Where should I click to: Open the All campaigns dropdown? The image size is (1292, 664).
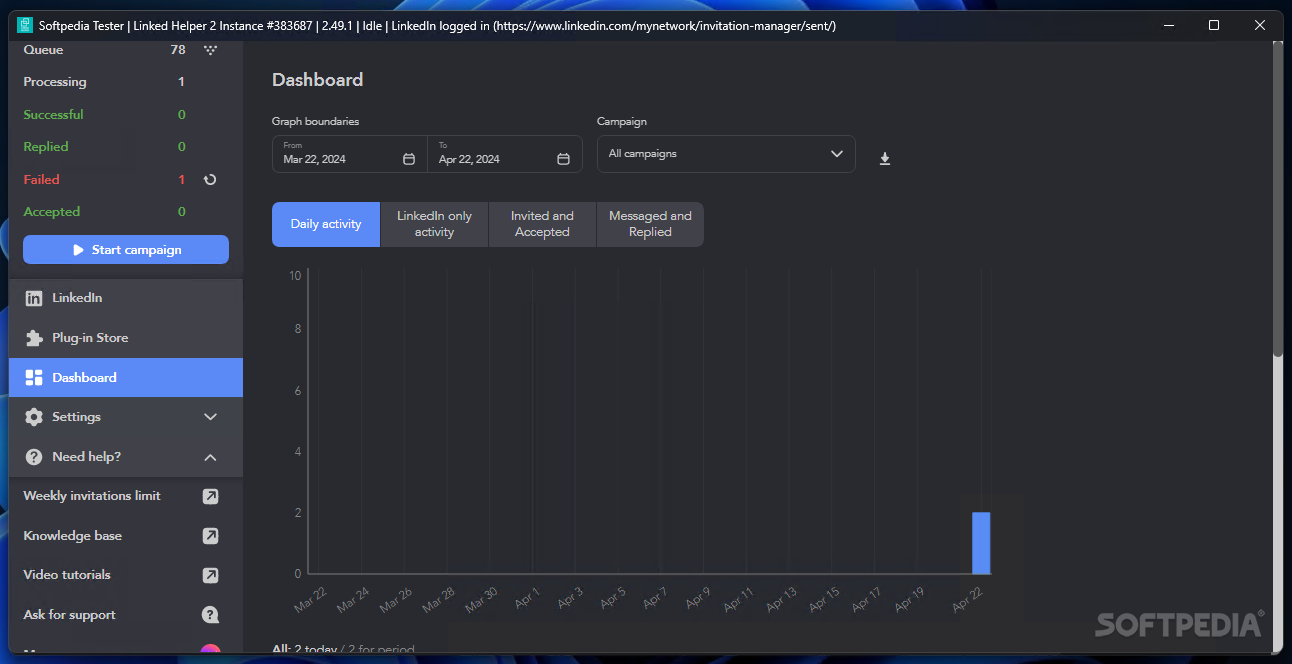coord(726,154)
